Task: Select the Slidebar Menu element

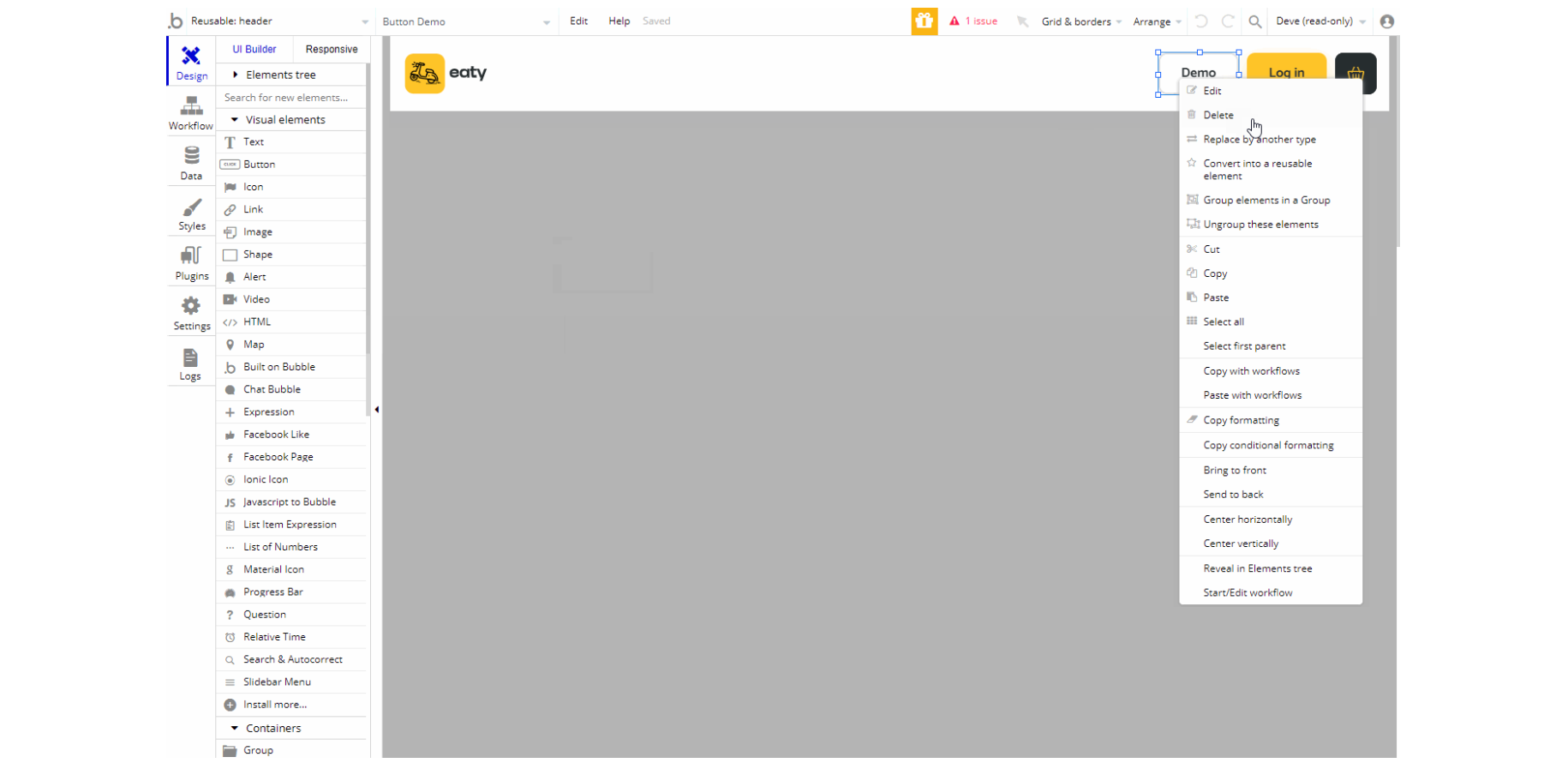Action: (x=291, y=682)
